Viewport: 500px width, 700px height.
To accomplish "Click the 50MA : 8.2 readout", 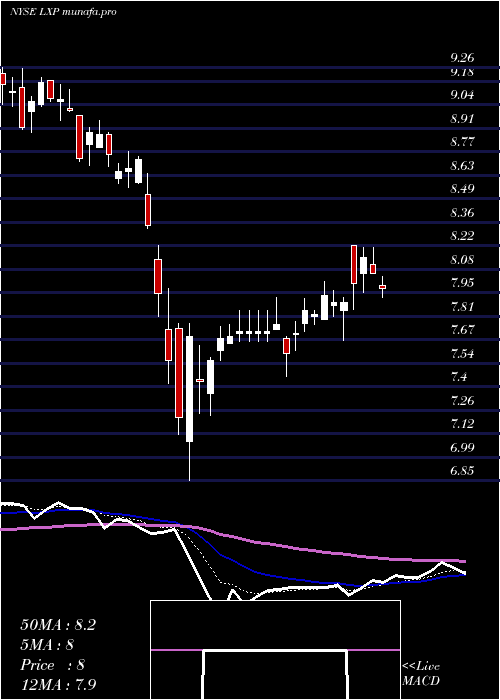I will [58, 625].
